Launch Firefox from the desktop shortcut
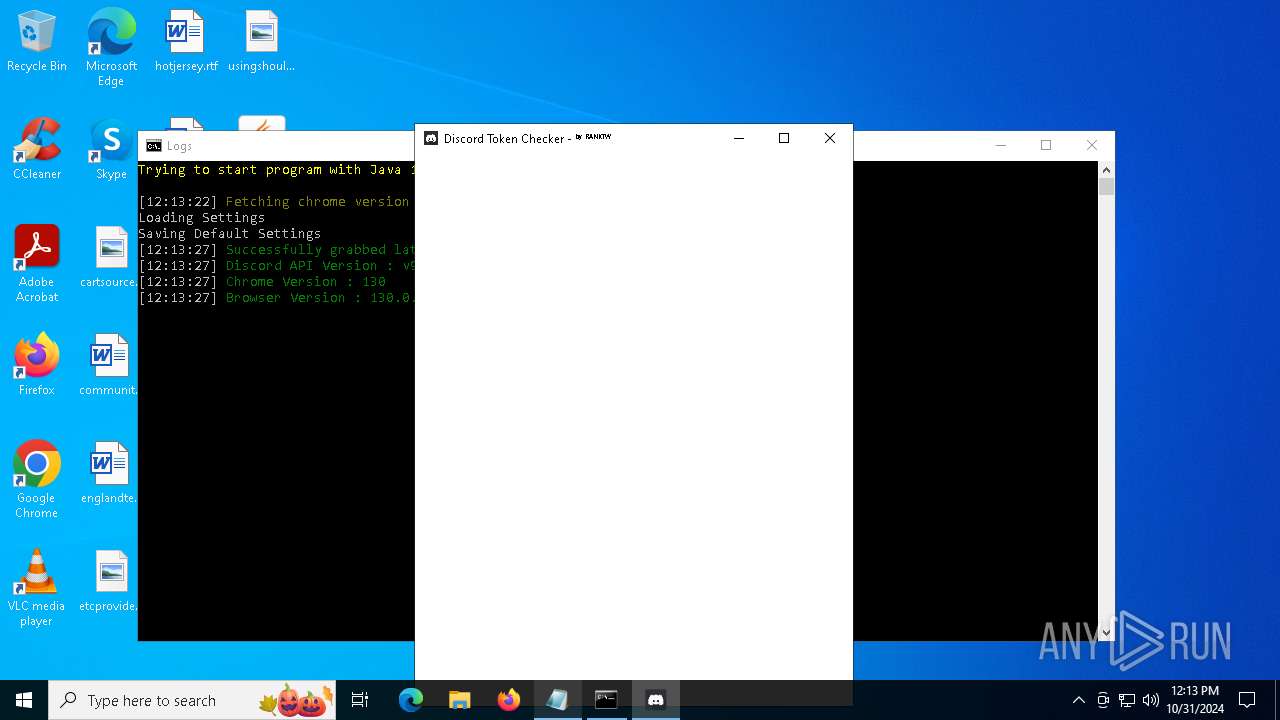1280x720 pixels. pos(37,365)
